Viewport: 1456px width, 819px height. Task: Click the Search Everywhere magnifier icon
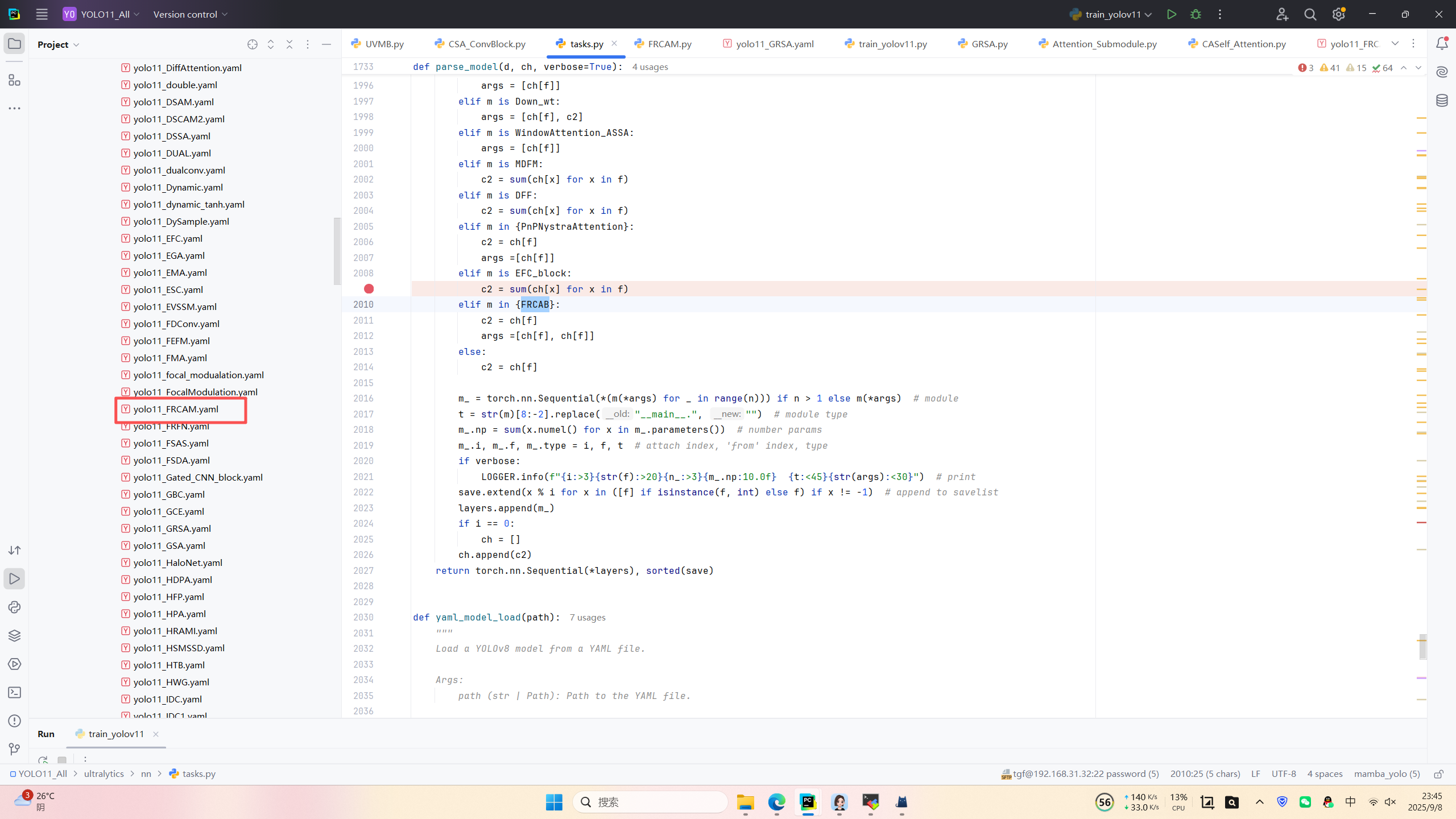pyautogui.click(x=1310, y=14)
